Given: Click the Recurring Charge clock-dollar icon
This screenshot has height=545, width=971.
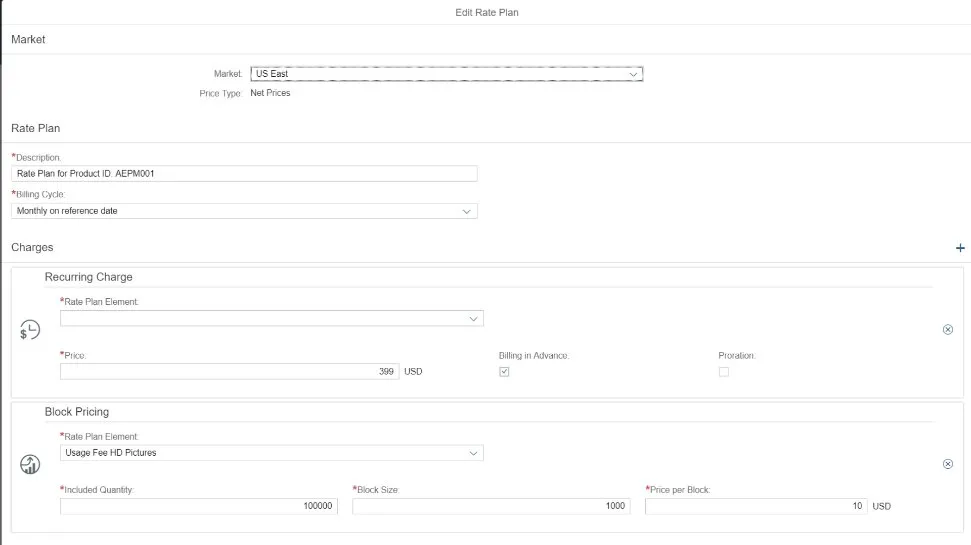Looking at the screenshot, I should click(x=30, y=330).
